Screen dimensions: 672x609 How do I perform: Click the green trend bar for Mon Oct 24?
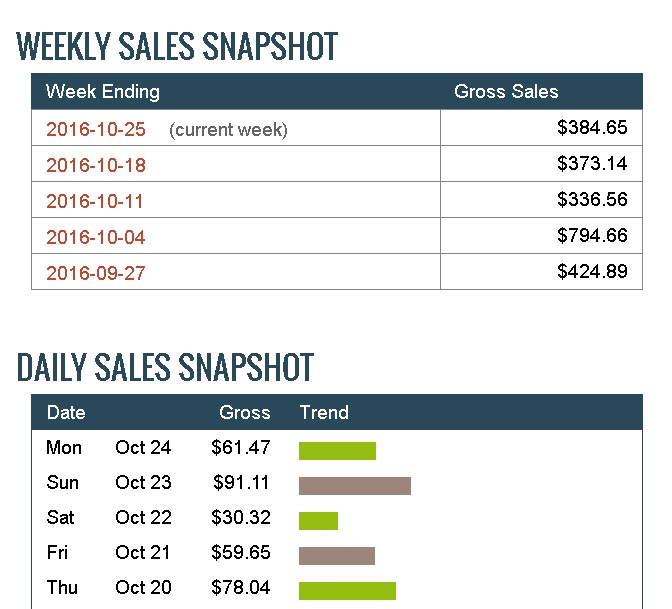tap(337, 451)
